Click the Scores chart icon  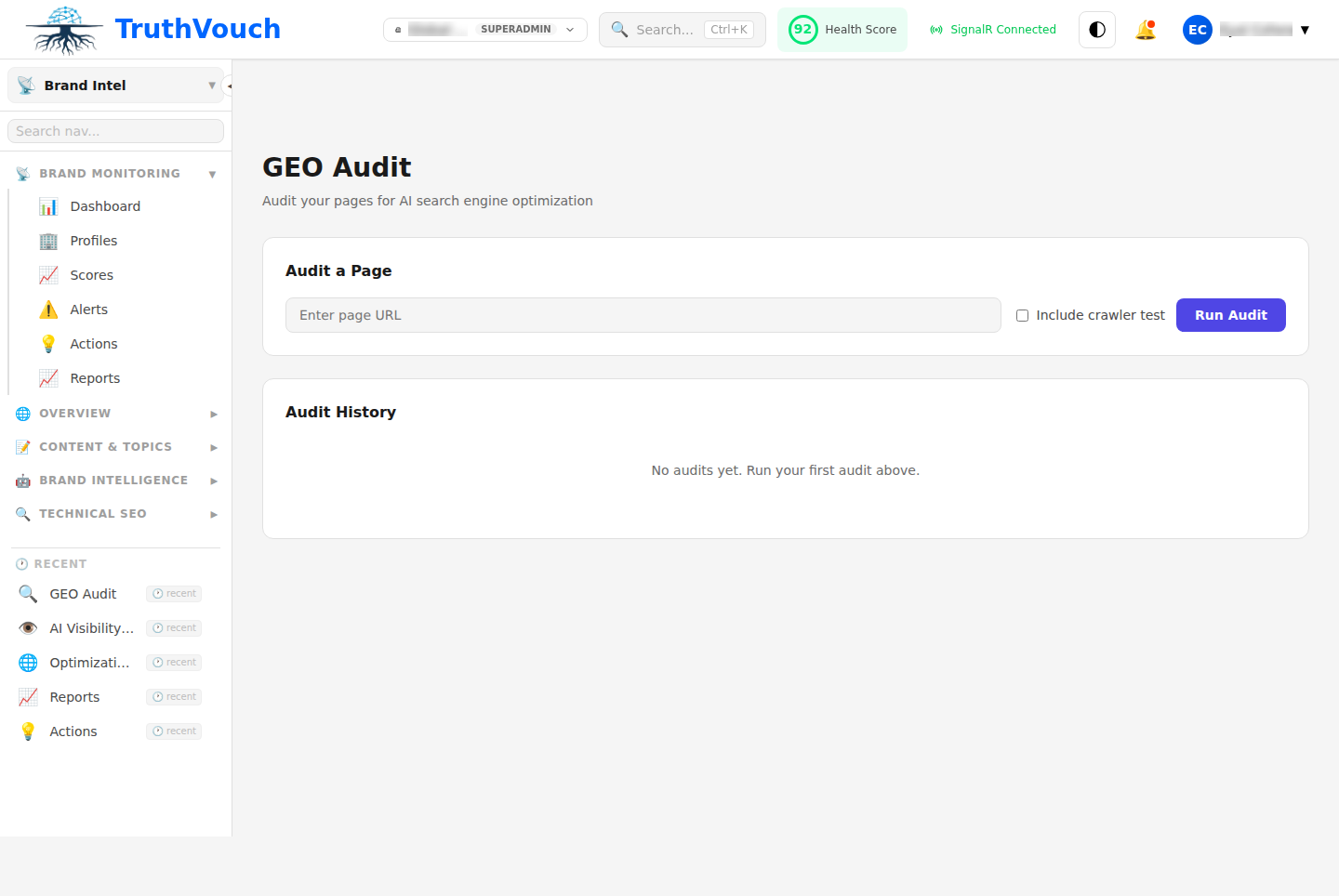coord(49,274)
